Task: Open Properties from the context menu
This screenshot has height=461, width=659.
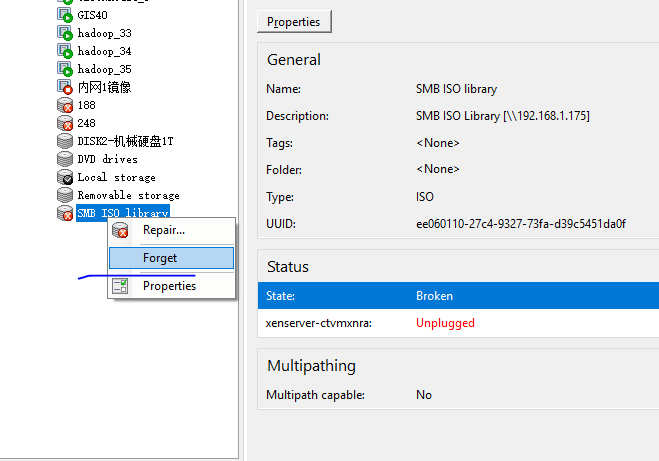Action: coord(169,286)
